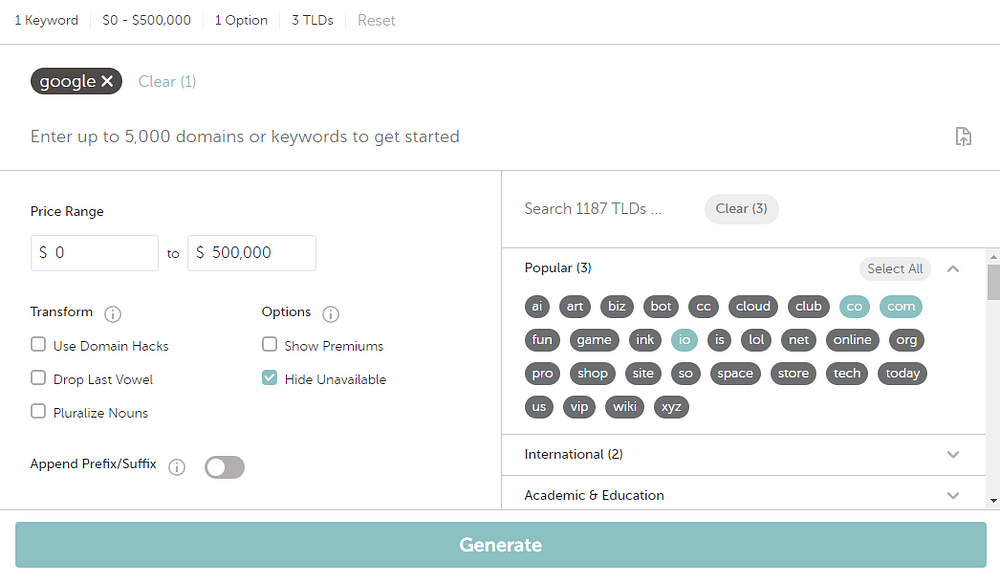Image resolution: width=1000 pixels, height=578 pixels.
Task: Click Reset in the top filter bar
Action: tap(376, 20)
